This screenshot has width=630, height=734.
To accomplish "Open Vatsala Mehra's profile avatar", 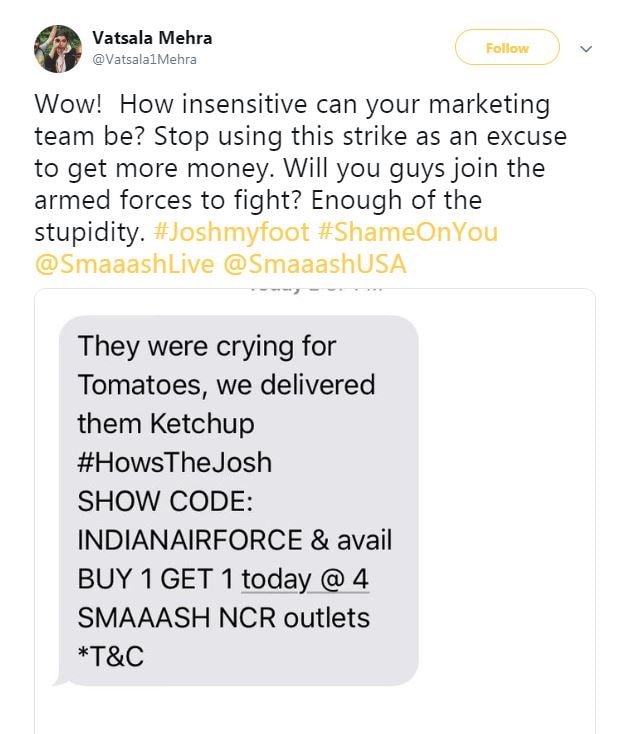I will pos(58,49).
